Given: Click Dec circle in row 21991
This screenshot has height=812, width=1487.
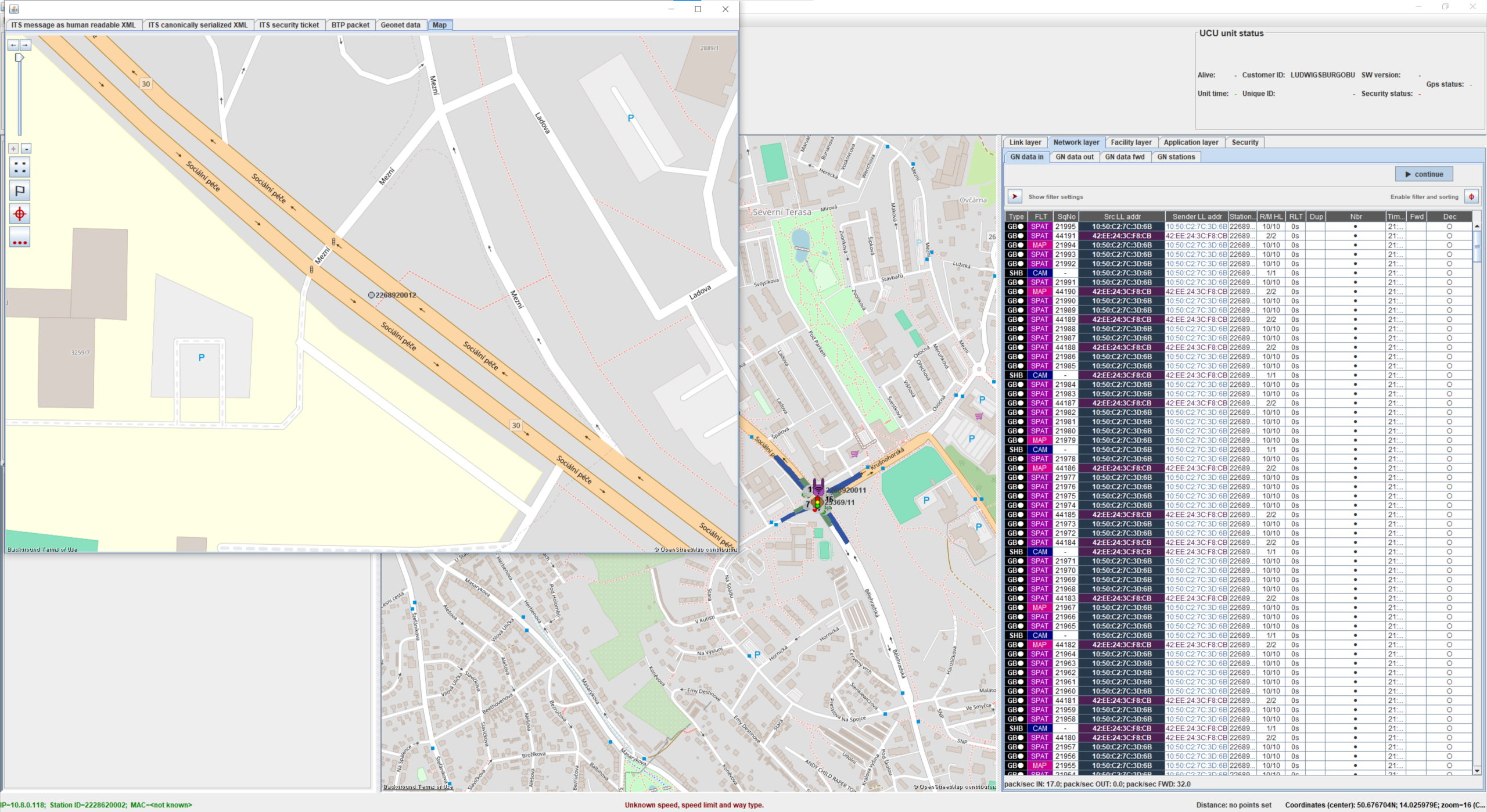Looking at the screenshot, I should tap(1449, 282).
